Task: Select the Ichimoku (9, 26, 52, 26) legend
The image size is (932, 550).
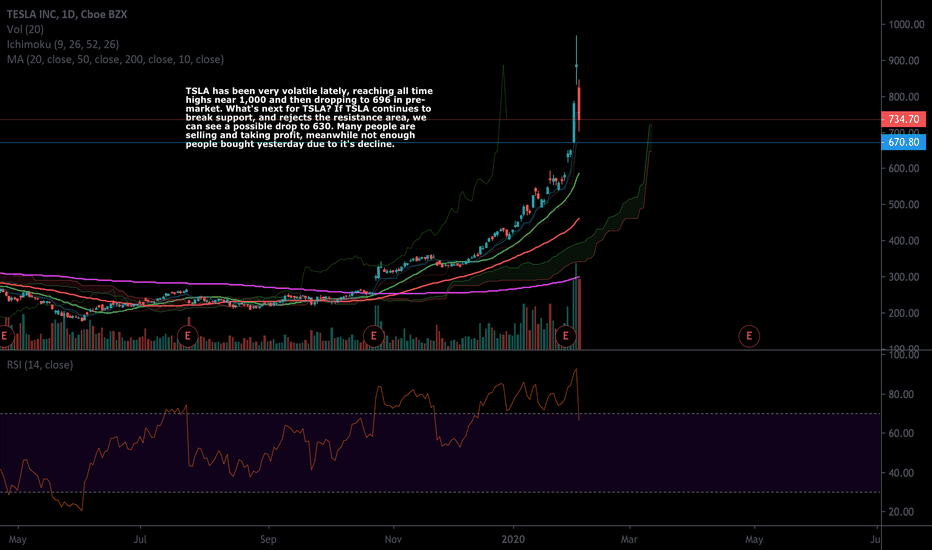Action: [x=62, y=44]
